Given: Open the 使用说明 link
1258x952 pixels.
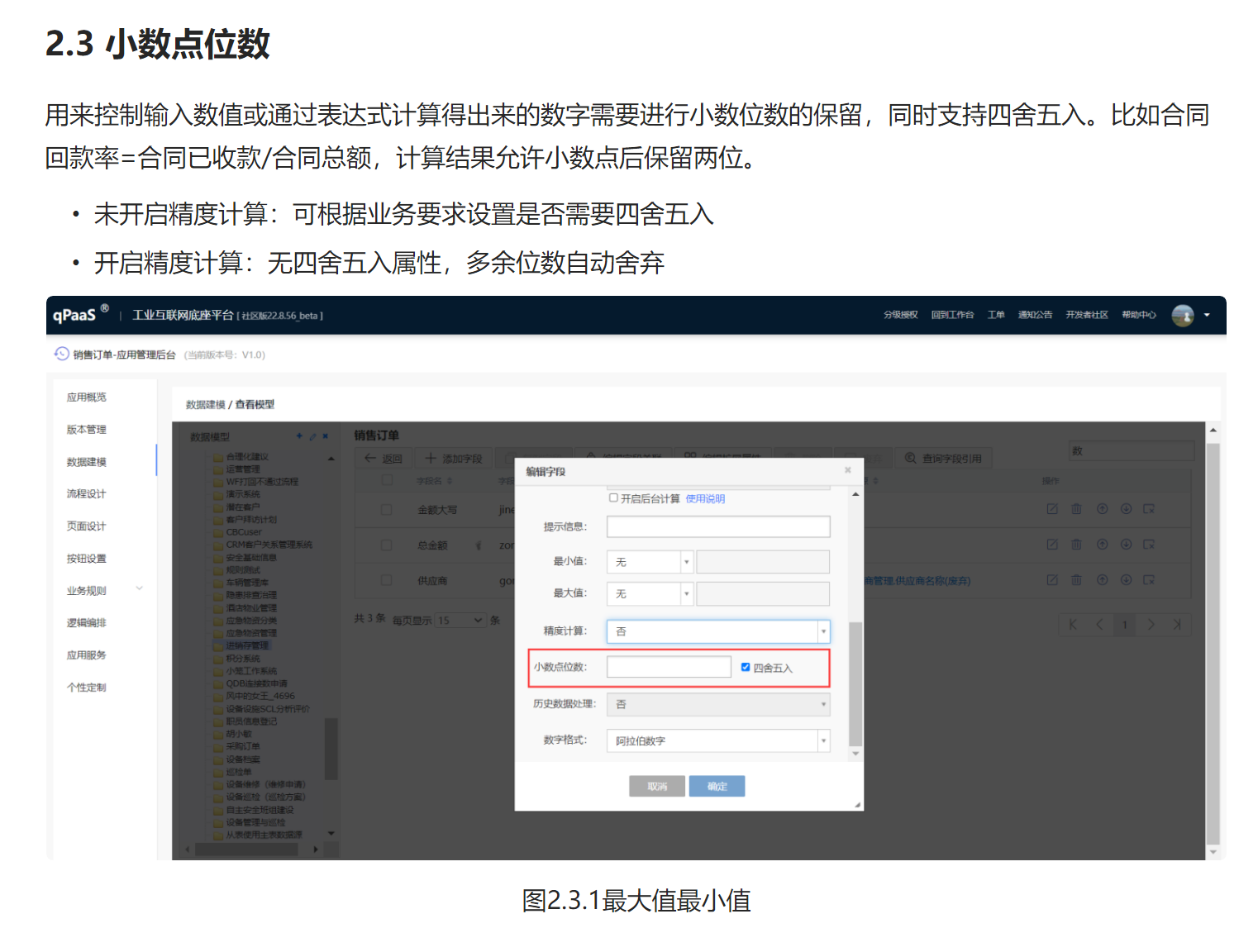Looking at the screenshot, I should (x=705, y=499).
